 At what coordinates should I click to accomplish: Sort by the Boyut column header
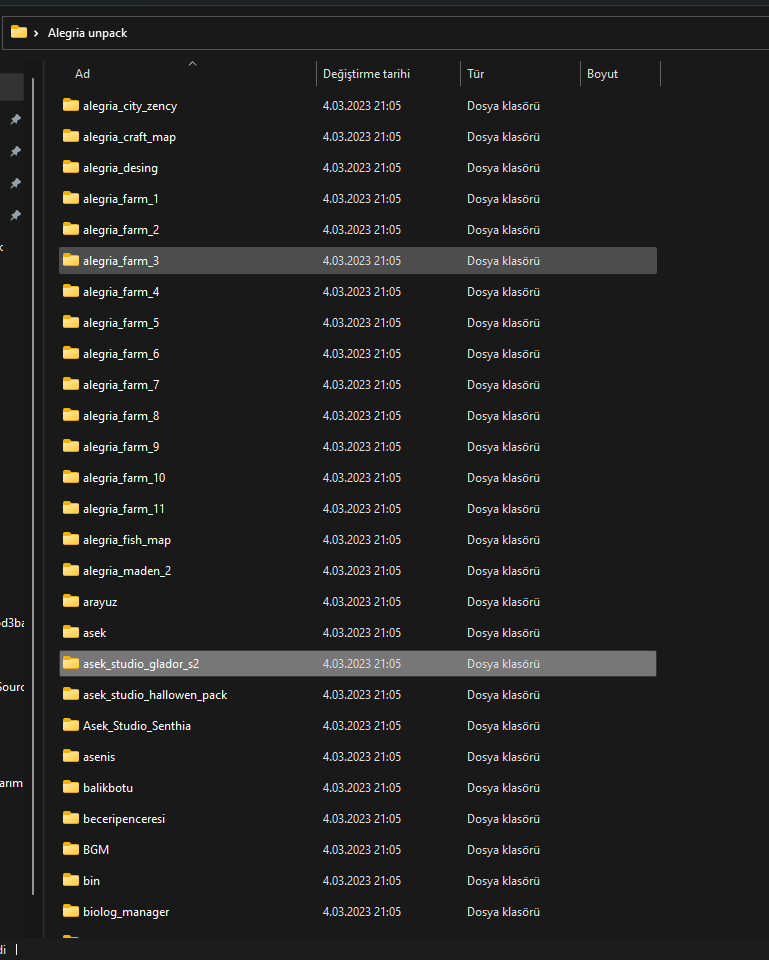[602, 74]
